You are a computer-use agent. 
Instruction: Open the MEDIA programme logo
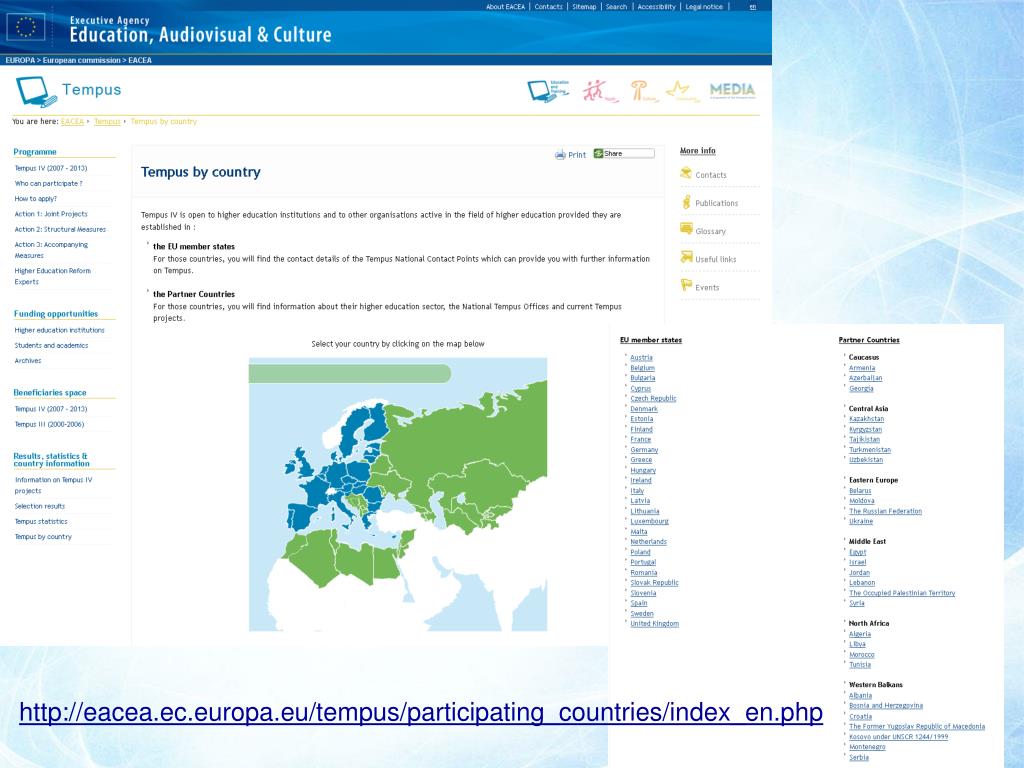(x=732, y=90)
